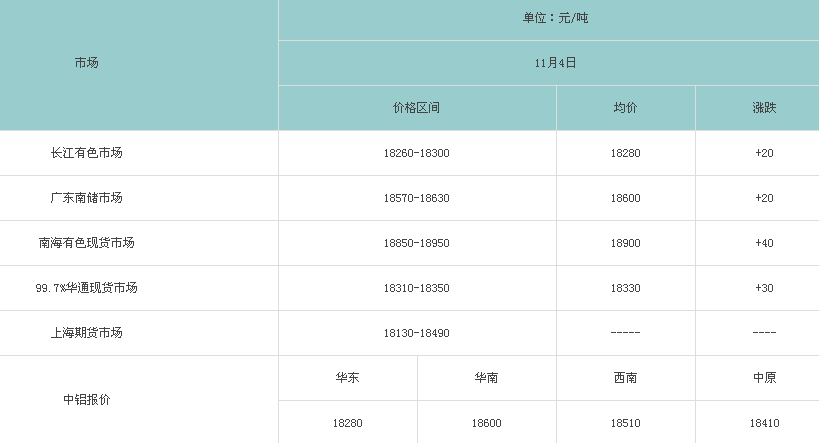The width and height of the screenshot is (819, 443).
Task: Click the 西南 price value 18510
Action: point(625,423)
